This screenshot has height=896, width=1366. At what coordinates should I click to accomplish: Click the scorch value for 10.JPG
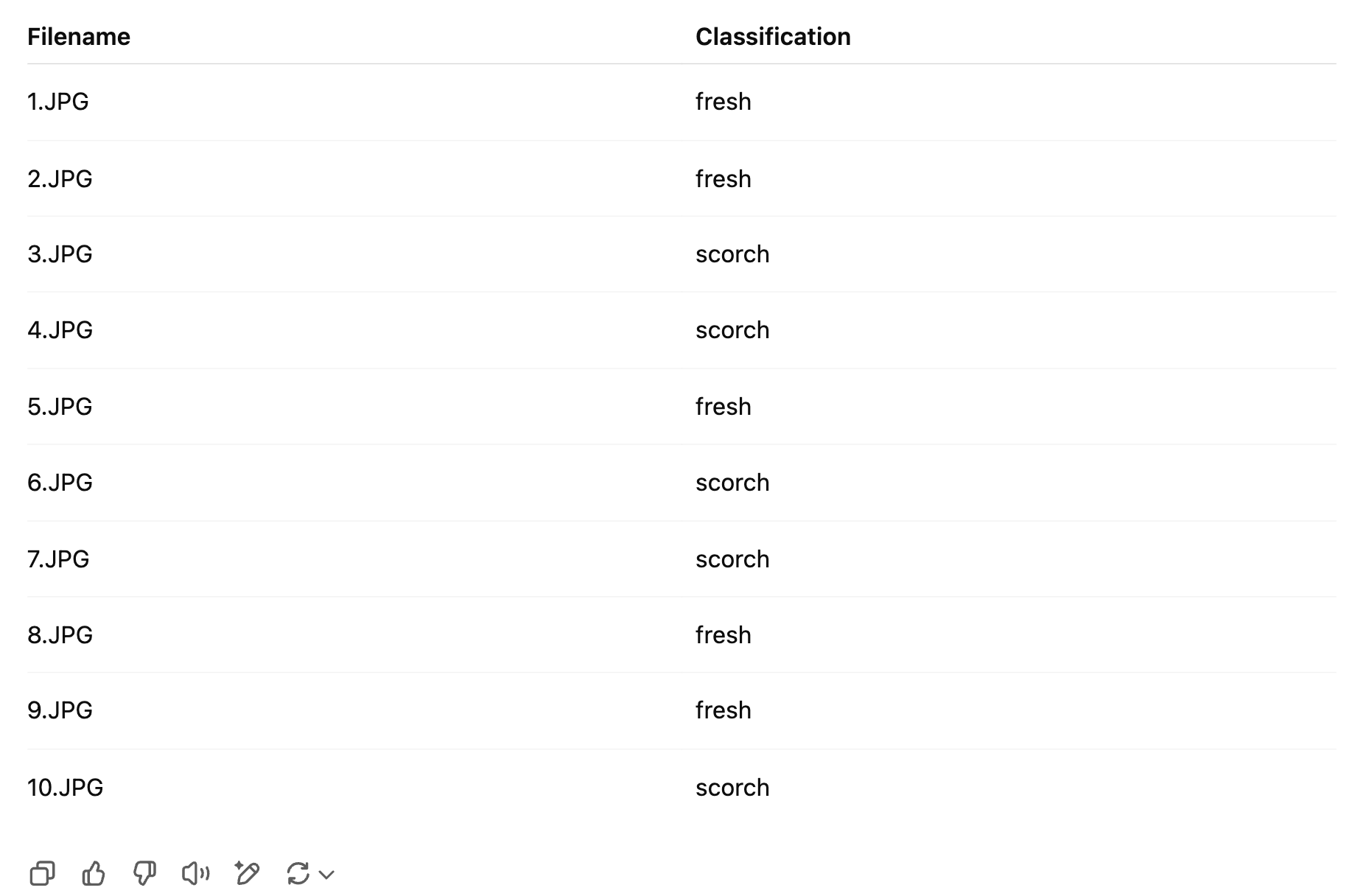tap(732, 788)
